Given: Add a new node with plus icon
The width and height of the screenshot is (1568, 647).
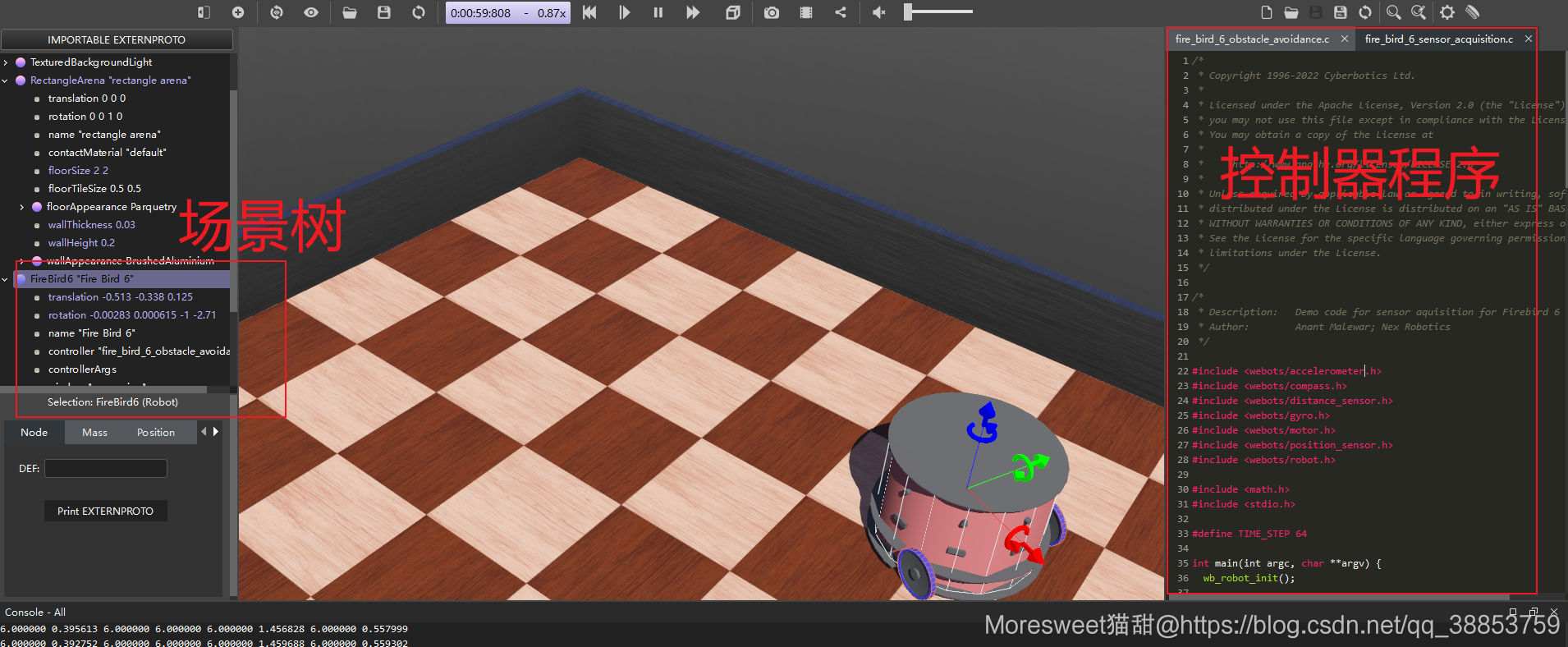Looking at the screenshot, I should pyautogui.click(x=238, y=12).
